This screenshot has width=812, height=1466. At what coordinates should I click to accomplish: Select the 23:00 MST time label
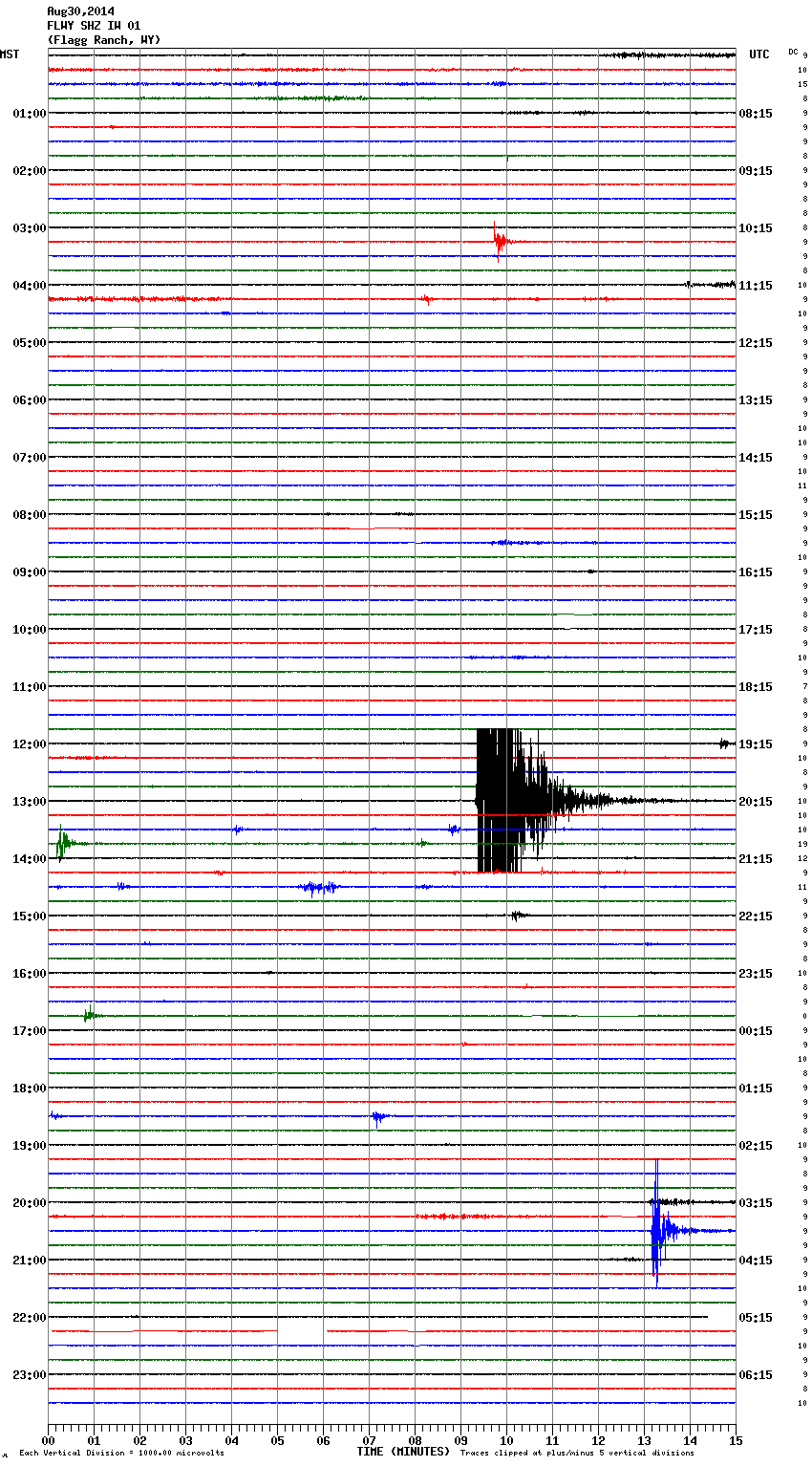pos(30,1375)
